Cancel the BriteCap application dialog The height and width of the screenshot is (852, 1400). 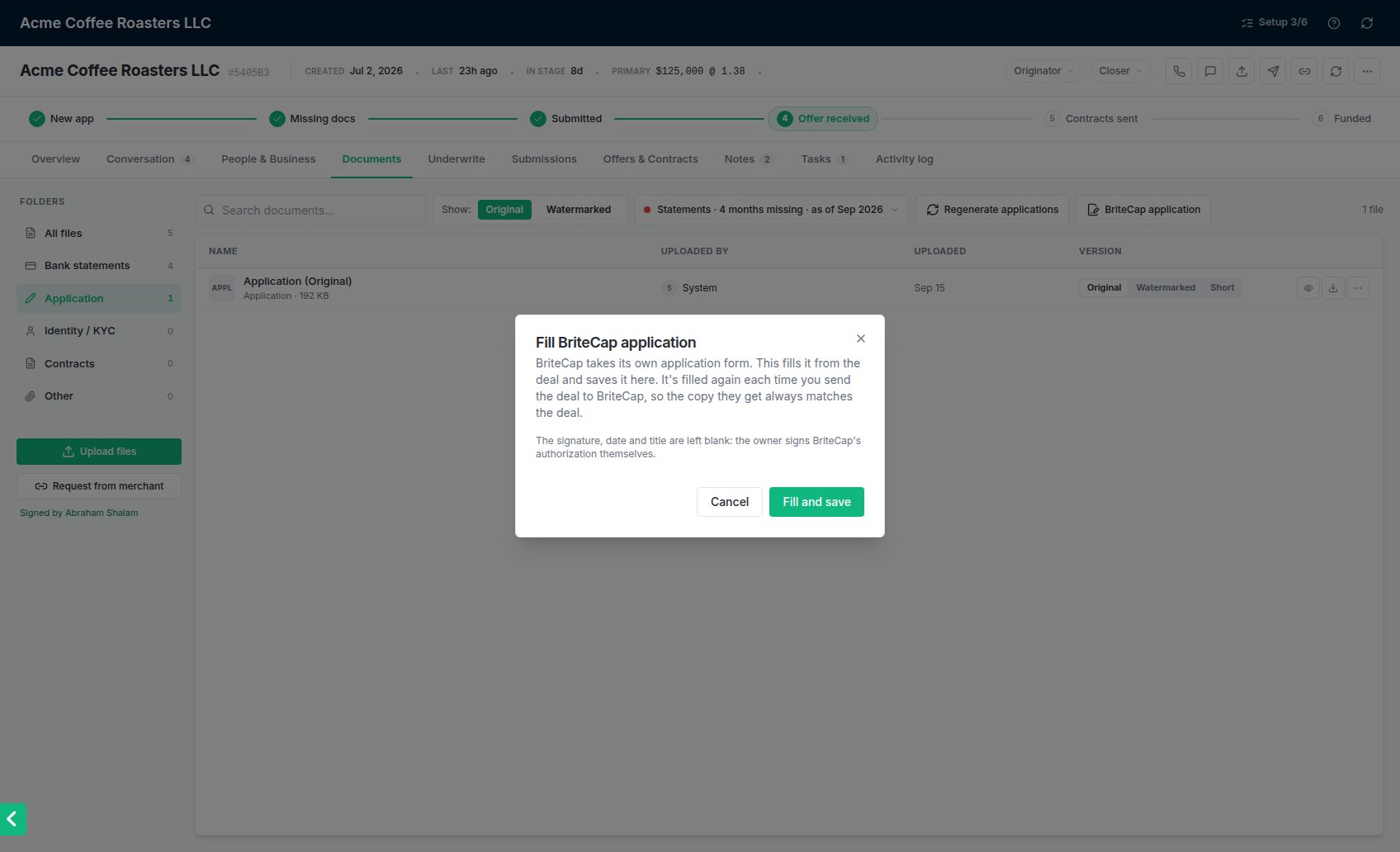click(730, 502)
